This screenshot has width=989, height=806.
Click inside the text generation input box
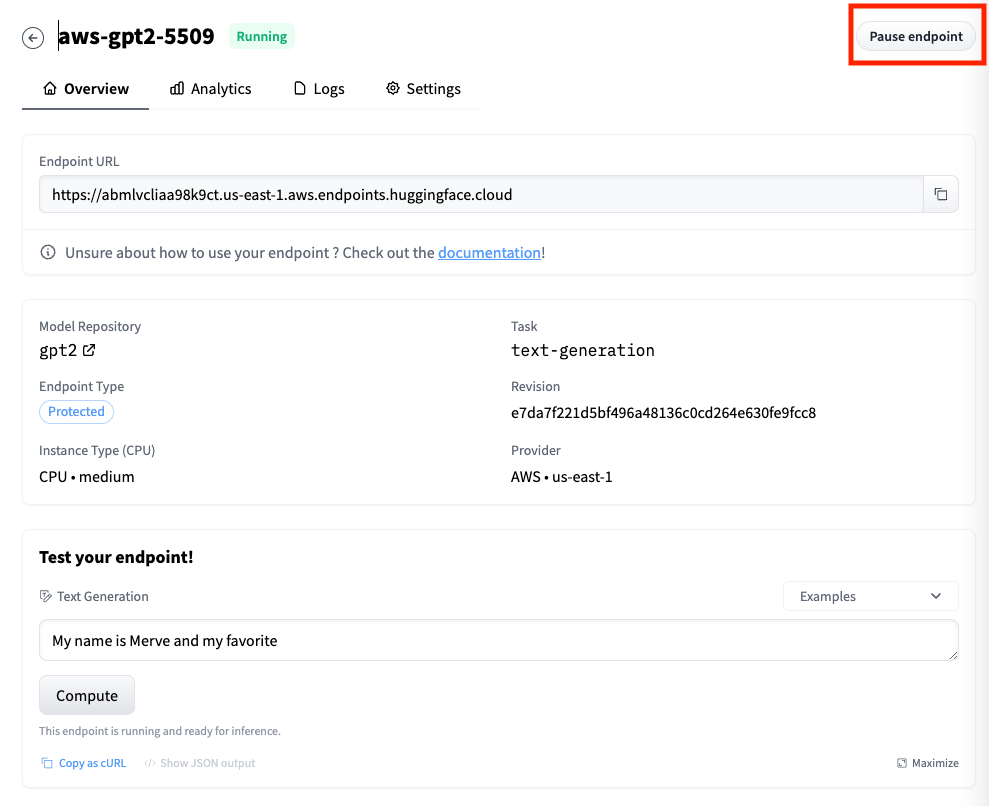click(498, 640)
